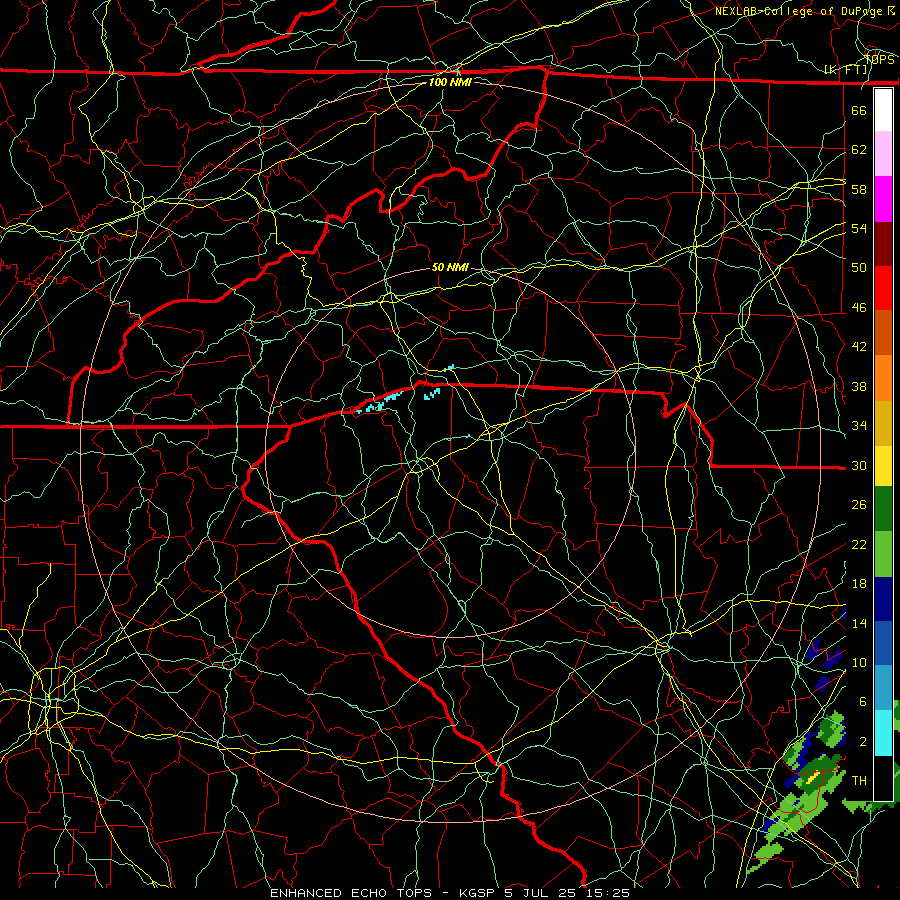The image size is (900, 900).
Task: Click the medium blue legend swatch
Action: click(x=883, y=643)
